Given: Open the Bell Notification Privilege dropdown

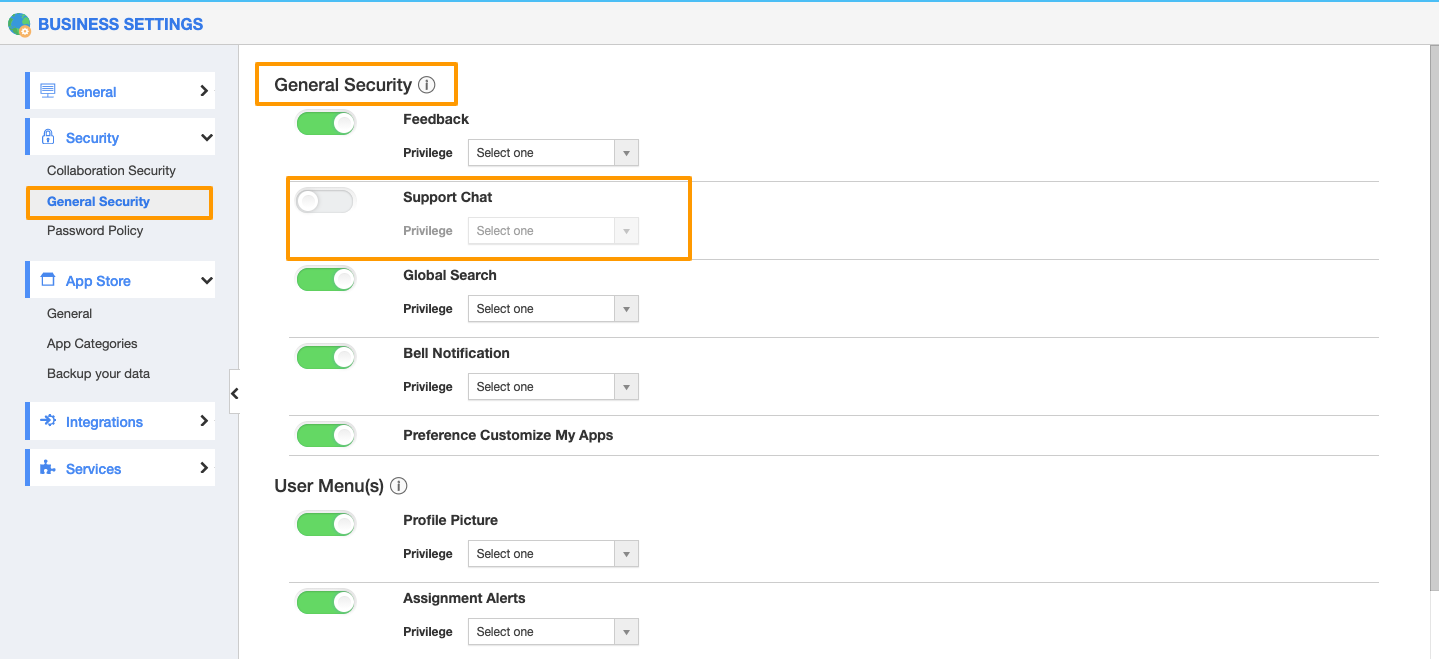Looking at the screenshot, I should coord(553,387).
